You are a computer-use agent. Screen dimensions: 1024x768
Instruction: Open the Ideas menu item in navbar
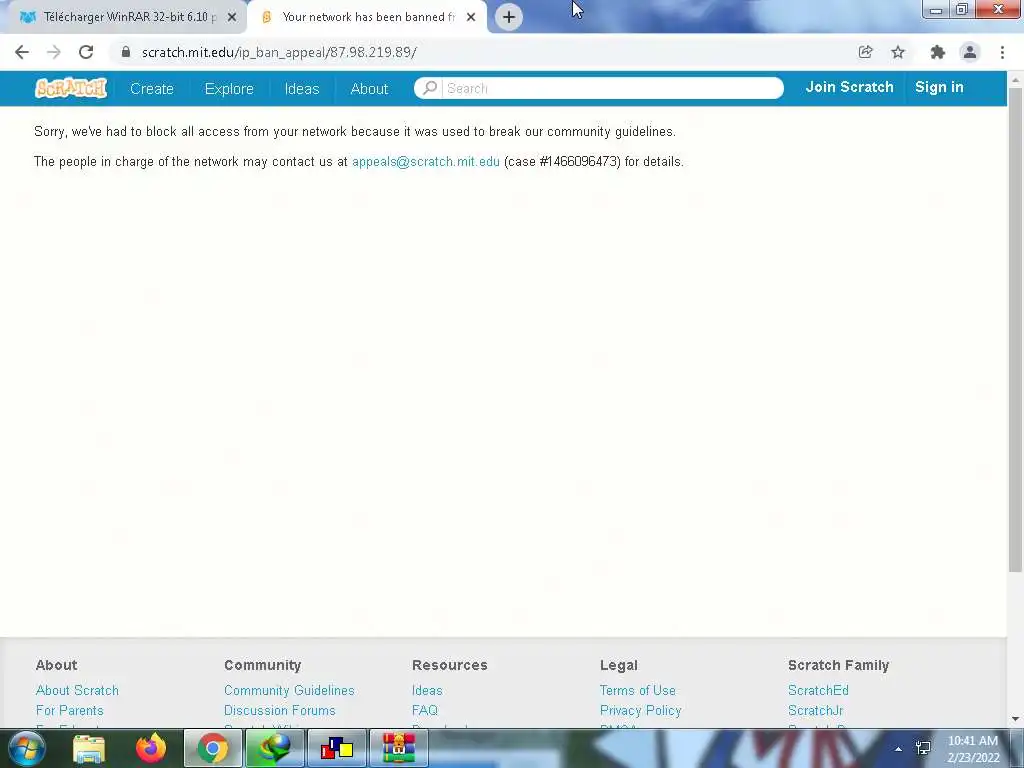pos(302,89)
